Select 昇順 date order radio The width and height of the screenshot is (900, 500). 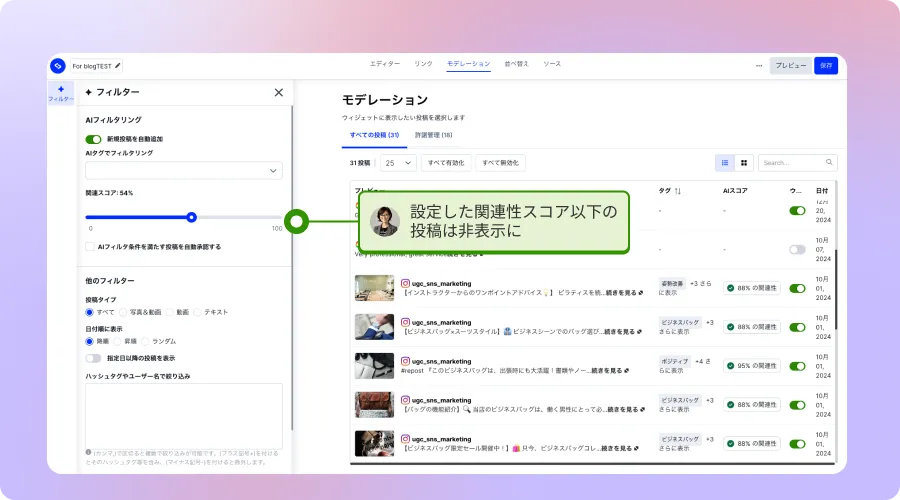pos(118,342)
